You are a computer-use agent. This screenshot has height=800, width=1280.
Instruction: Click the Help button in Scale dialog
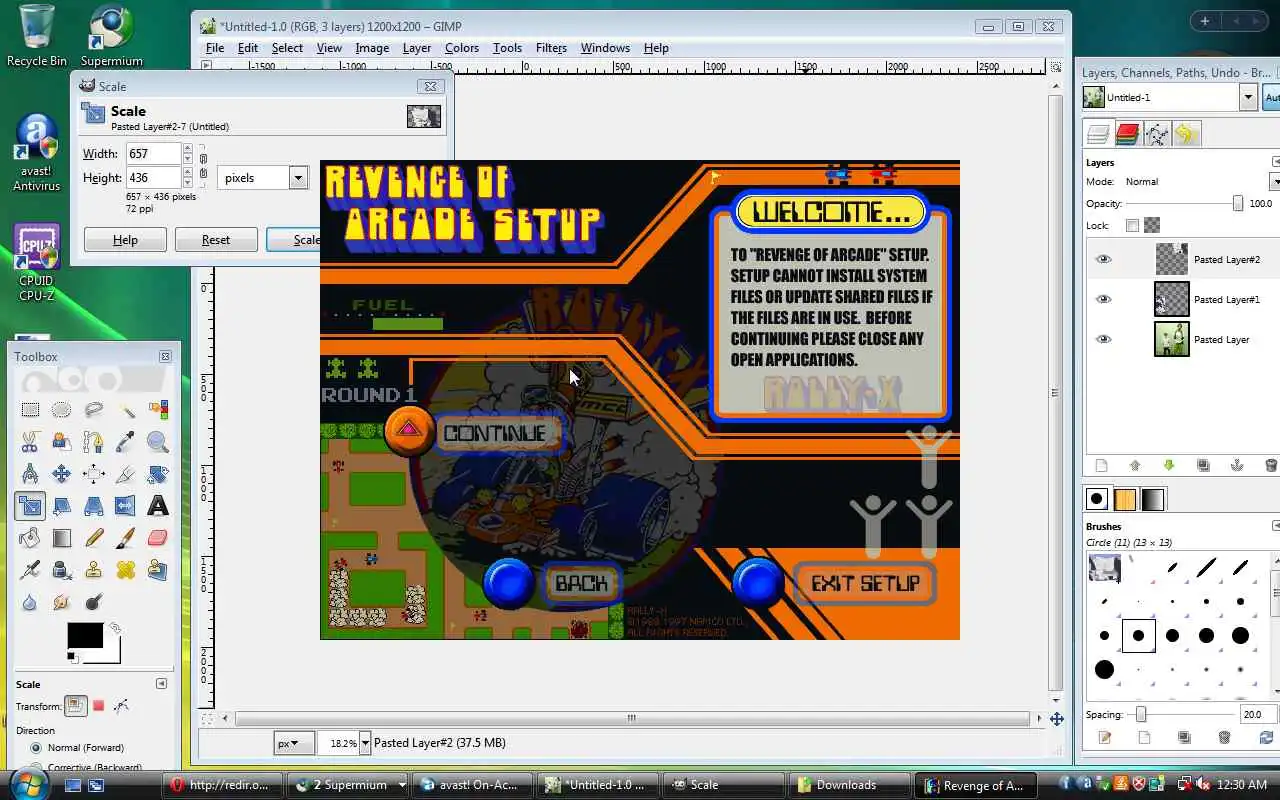pyautogui.click(x=125, y=240)
